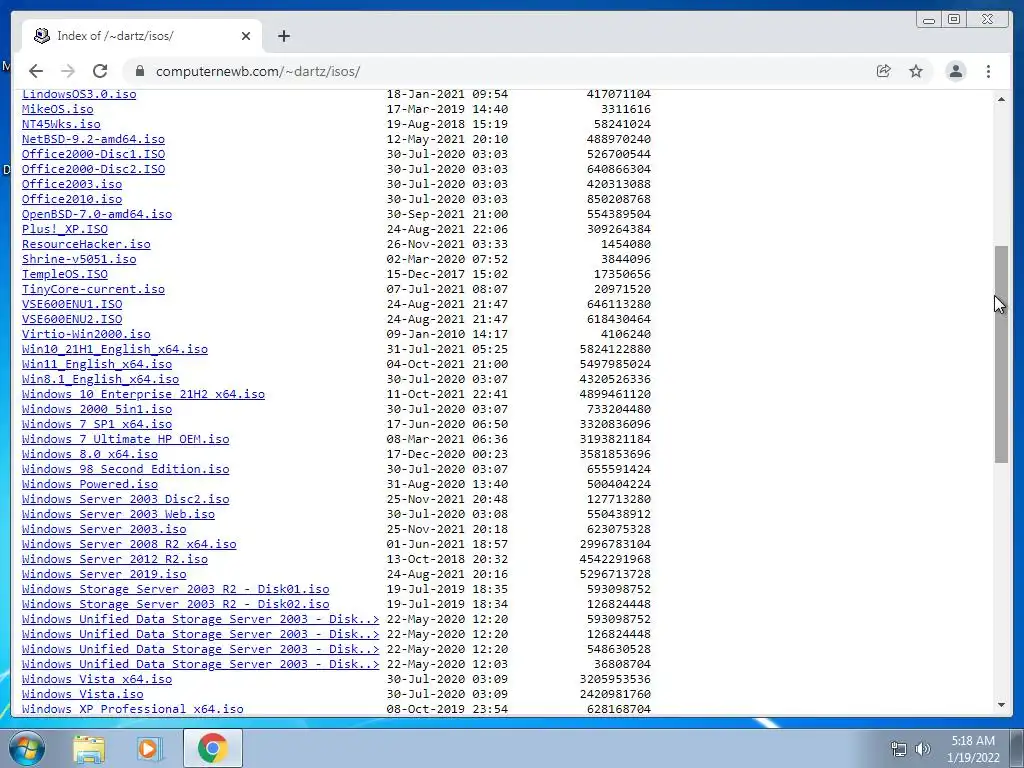Download Win11_English_x64.iso

point(97,364)
